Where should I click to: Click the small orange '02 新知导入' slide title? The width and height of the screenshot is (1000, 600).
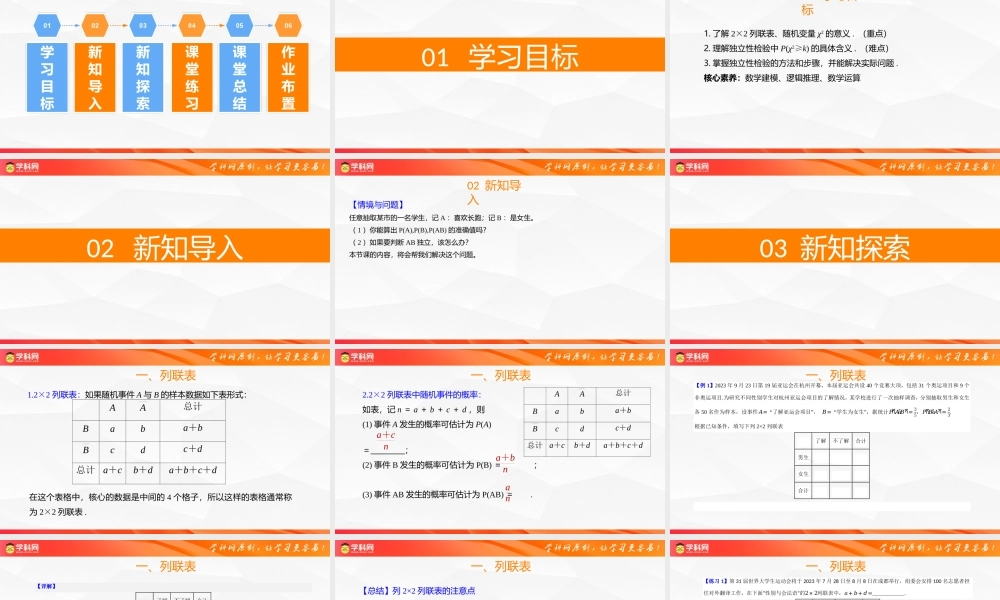[x=494, y=192]
